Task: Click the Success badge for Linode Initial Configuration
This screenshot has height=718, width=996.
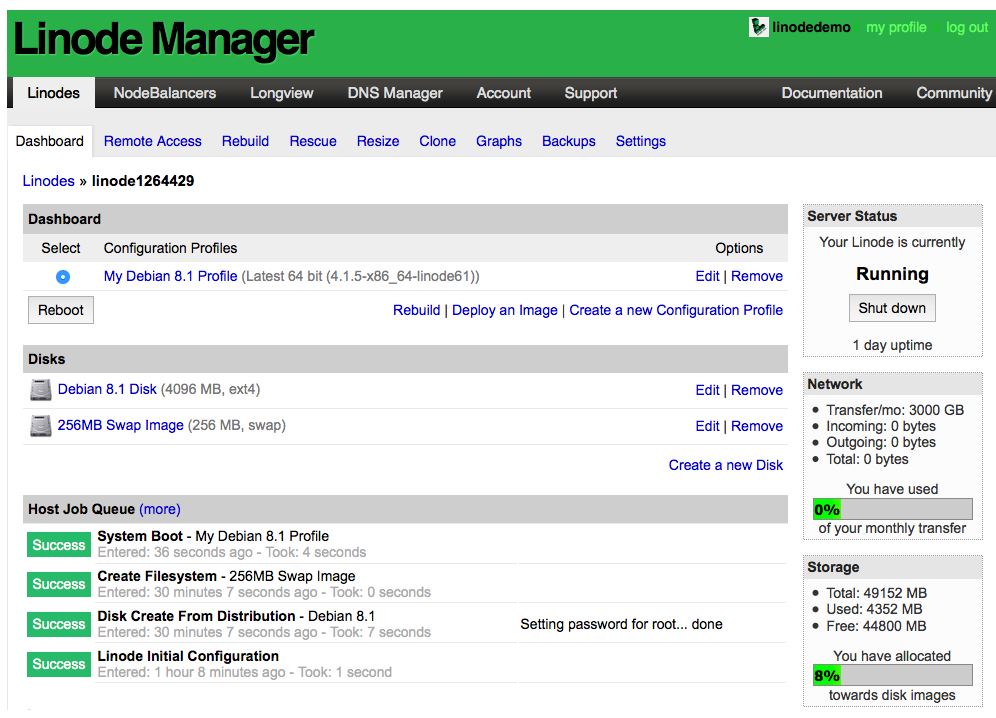Action: tap(58, 664)
